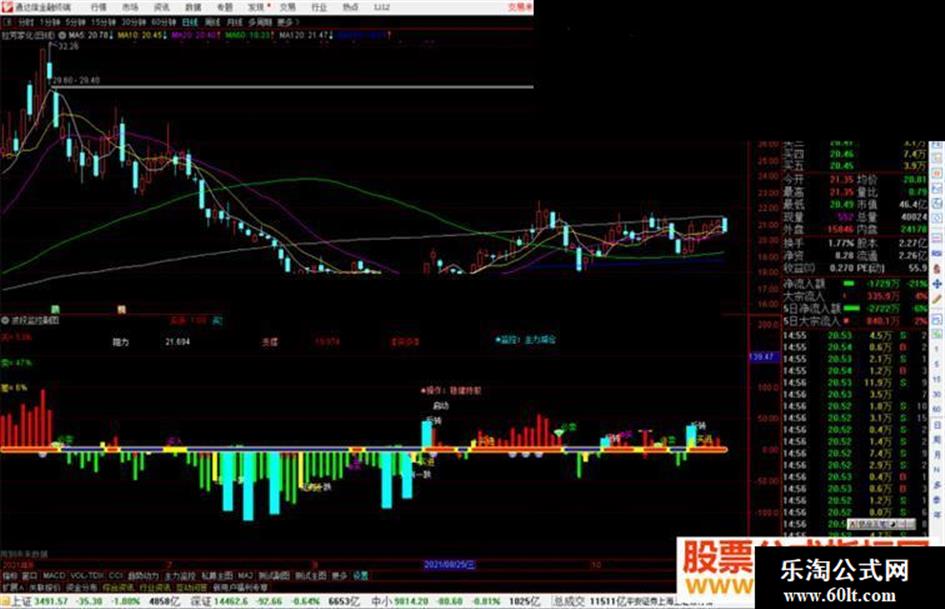945x609 pixels.
Task: Open the 综合资讯 tab
Action: coord(119,587)
